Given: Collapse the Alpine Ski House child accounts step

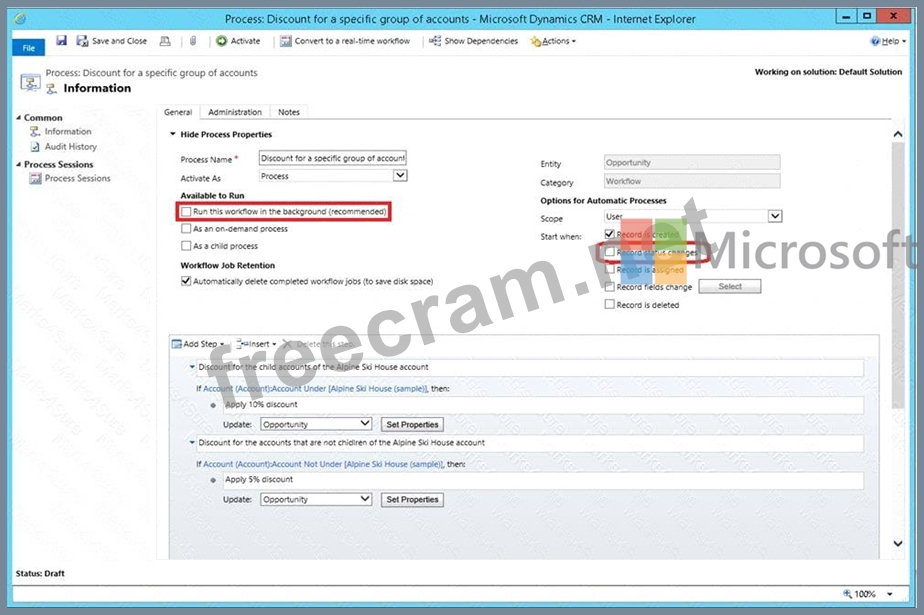Looking at the screenshot, I should click(x=192, y=367).
